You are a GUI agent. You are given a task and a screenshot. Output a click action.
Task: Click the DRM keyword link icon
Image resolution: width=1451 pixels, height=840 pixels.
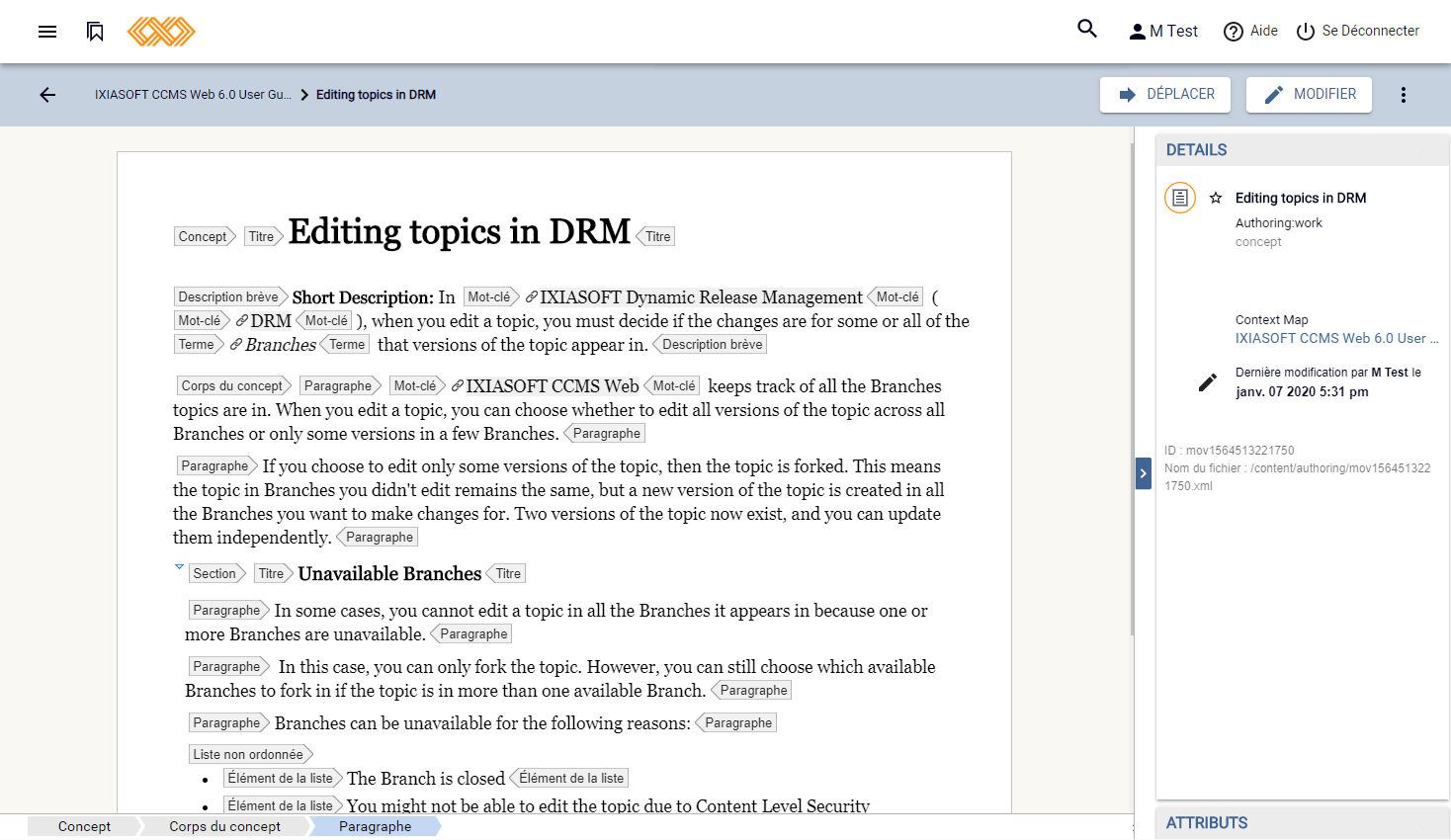(242, 320)
